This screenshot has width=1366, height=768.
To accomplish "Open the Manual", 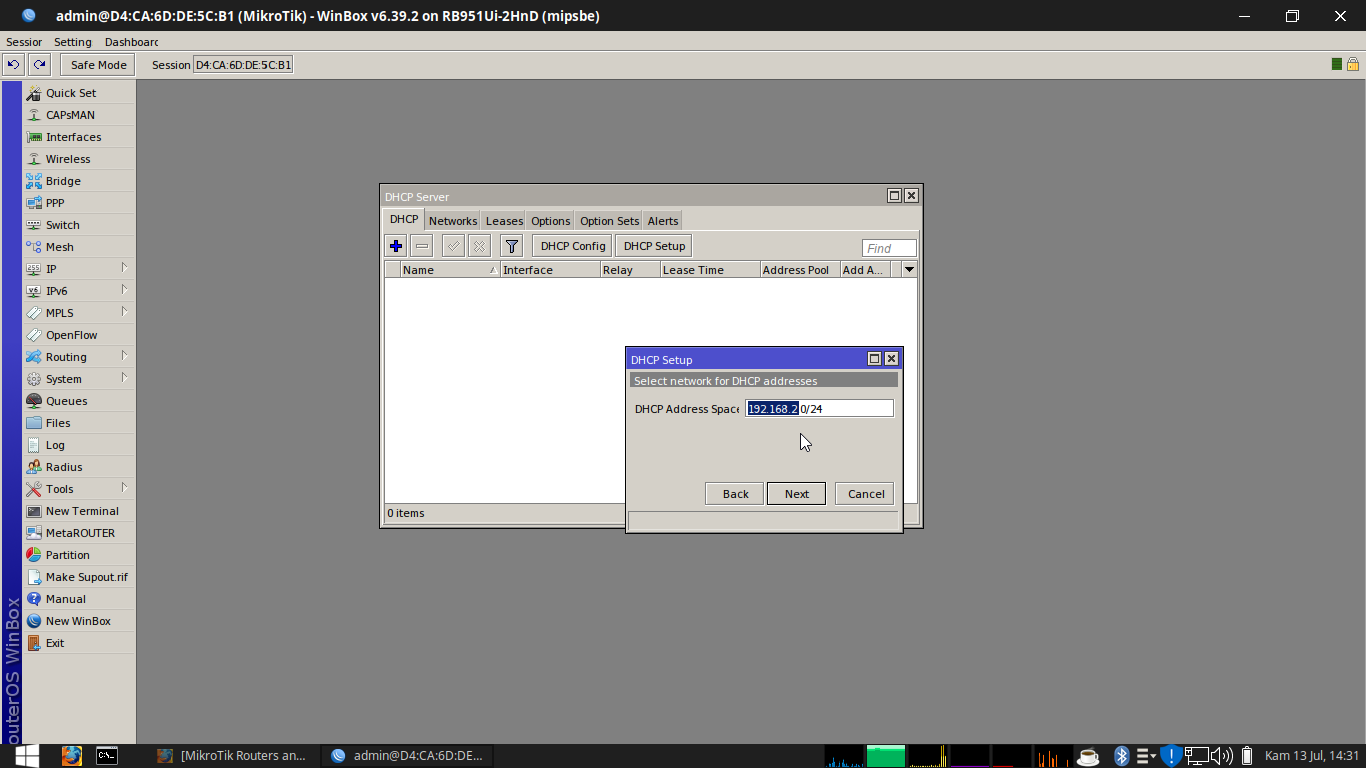I will tap(79, 599).
